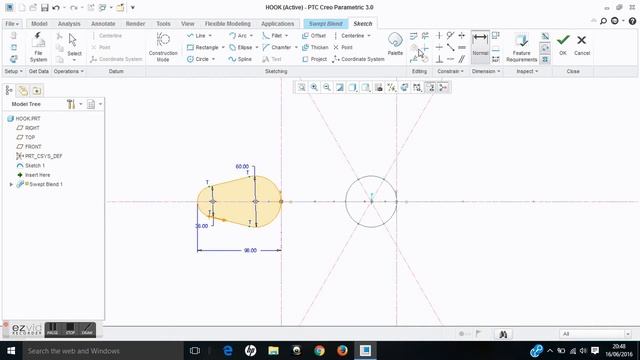The image size is (640, 360).
Task: Click Refit view in graphics toolbar
Action: pyautogui.click(x=301, y=87)
